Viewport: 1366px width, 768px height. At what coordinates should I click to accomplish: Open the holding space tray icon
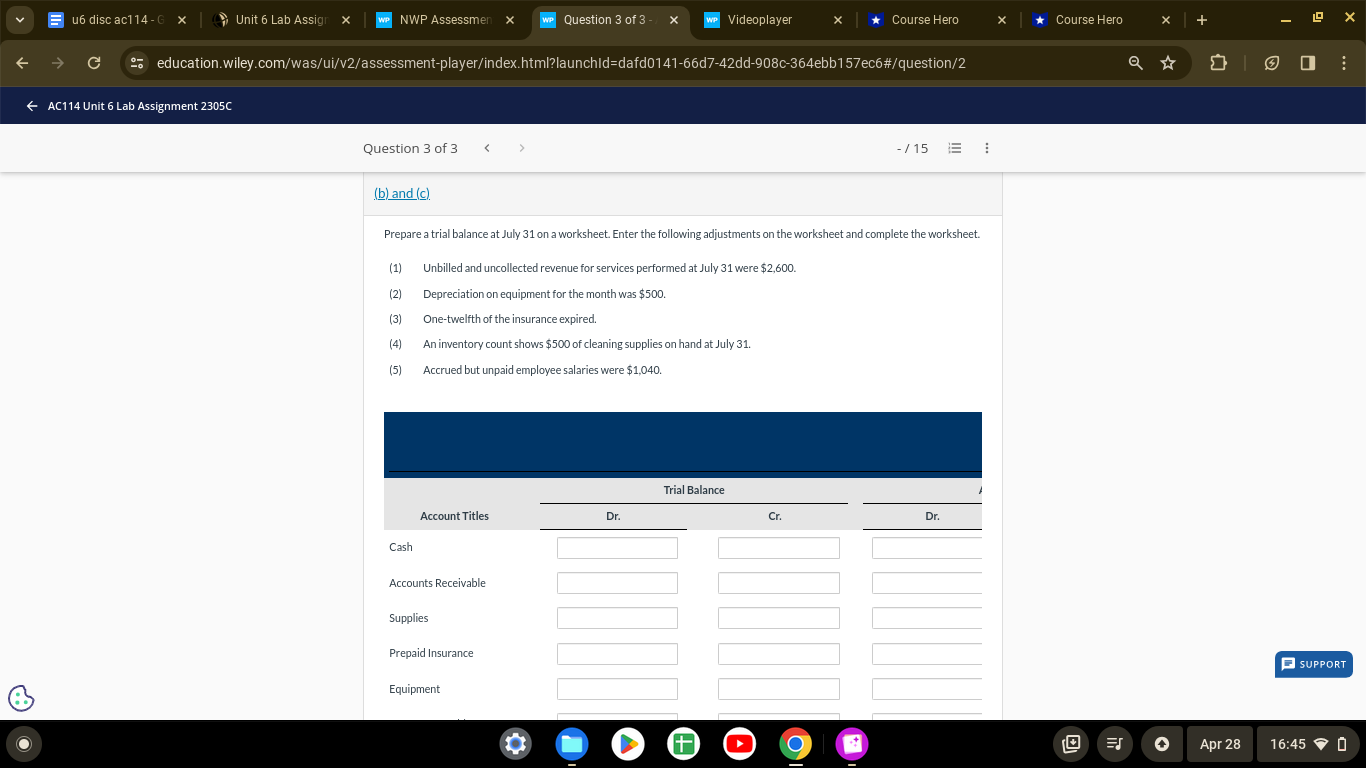pos(1071,744)
